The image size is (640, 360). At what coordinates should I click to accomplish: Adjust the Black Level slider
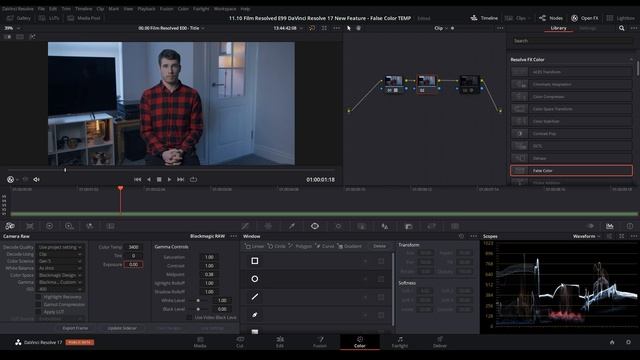198,309
